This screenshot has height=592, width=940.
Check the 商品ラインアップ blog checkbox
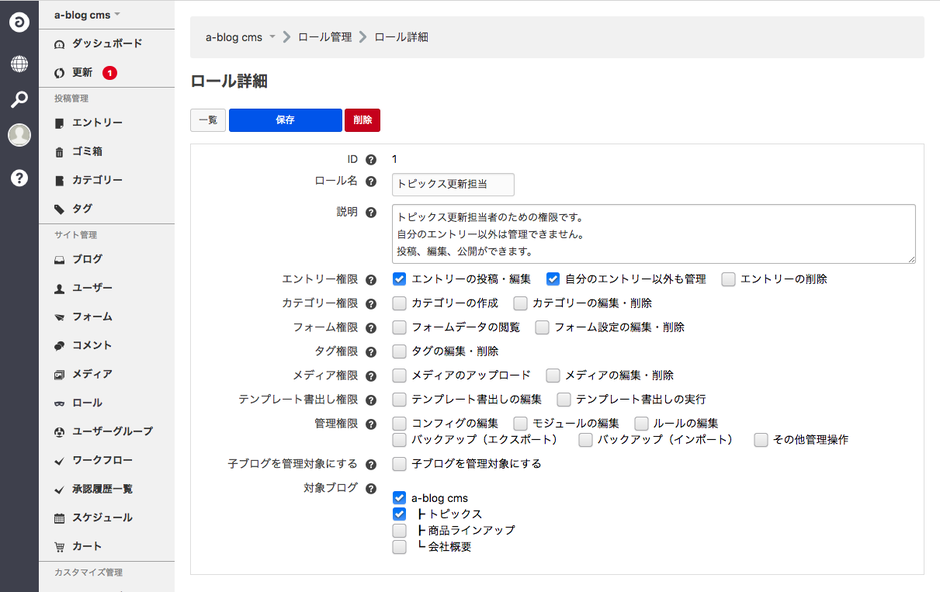tap(400, 530)
